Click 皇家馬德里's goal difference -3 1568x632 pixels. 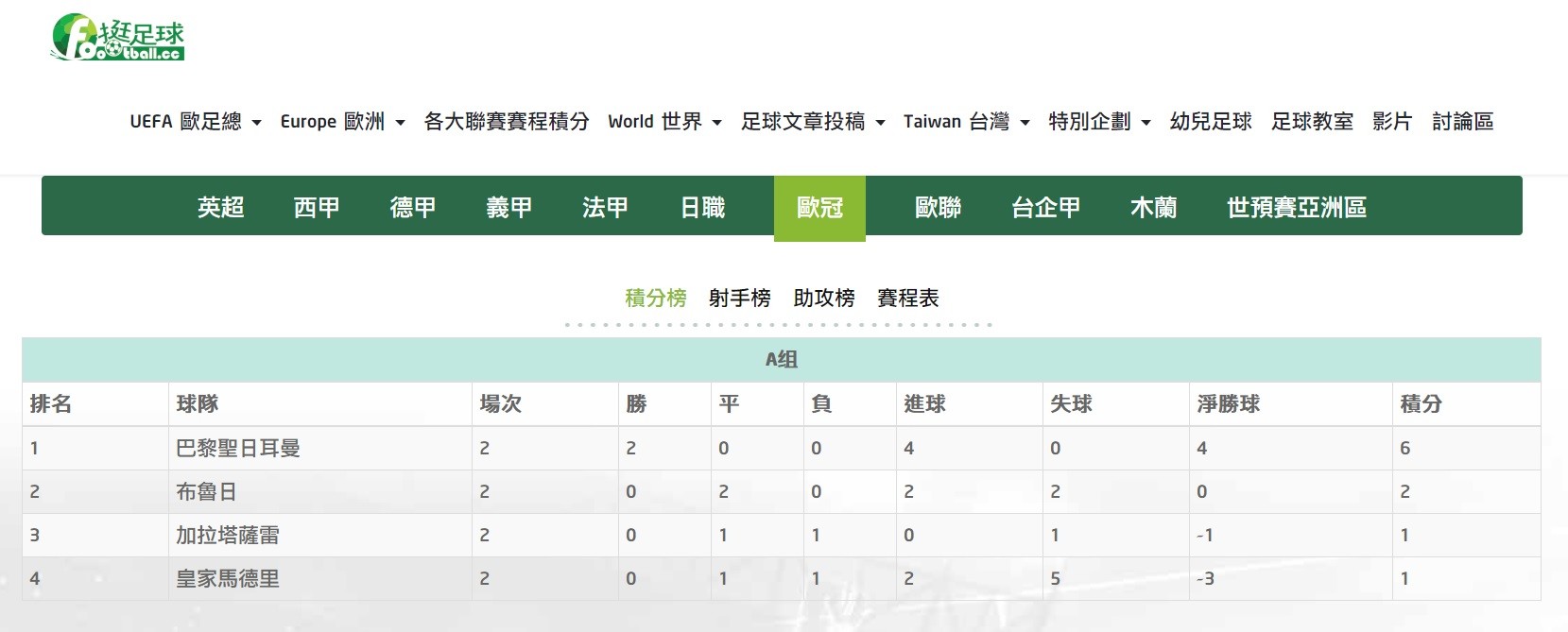click(1206, 579)
